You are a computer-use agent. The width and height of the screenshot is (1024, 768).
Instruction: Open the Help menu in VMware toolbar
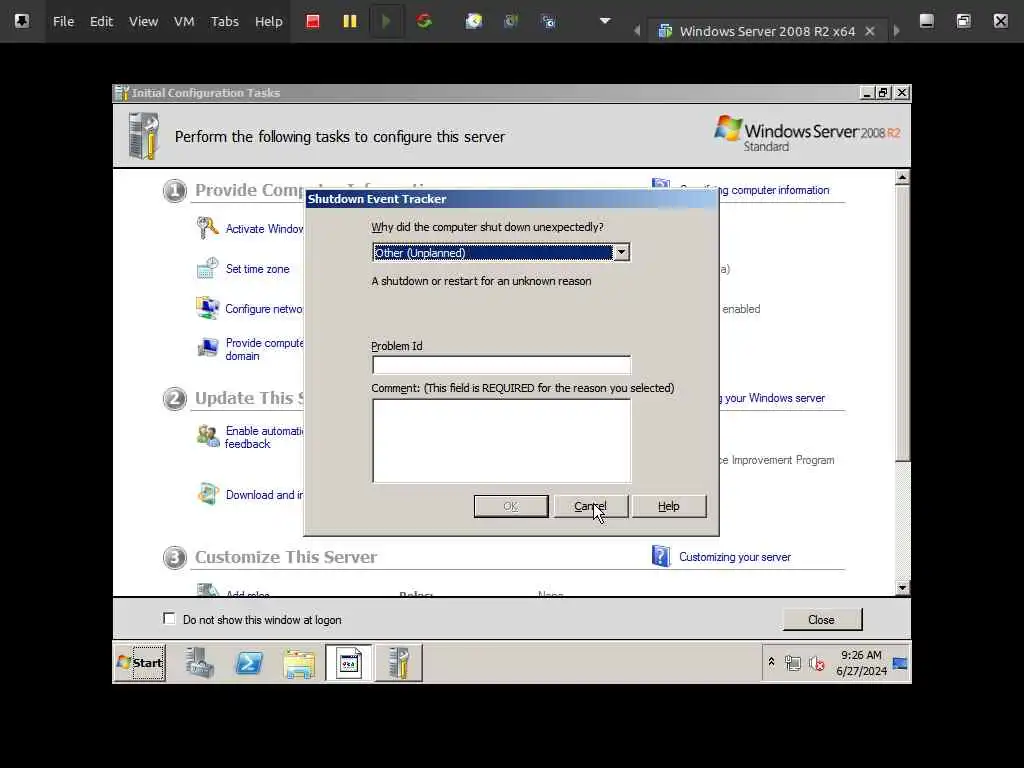click(268, 22)
